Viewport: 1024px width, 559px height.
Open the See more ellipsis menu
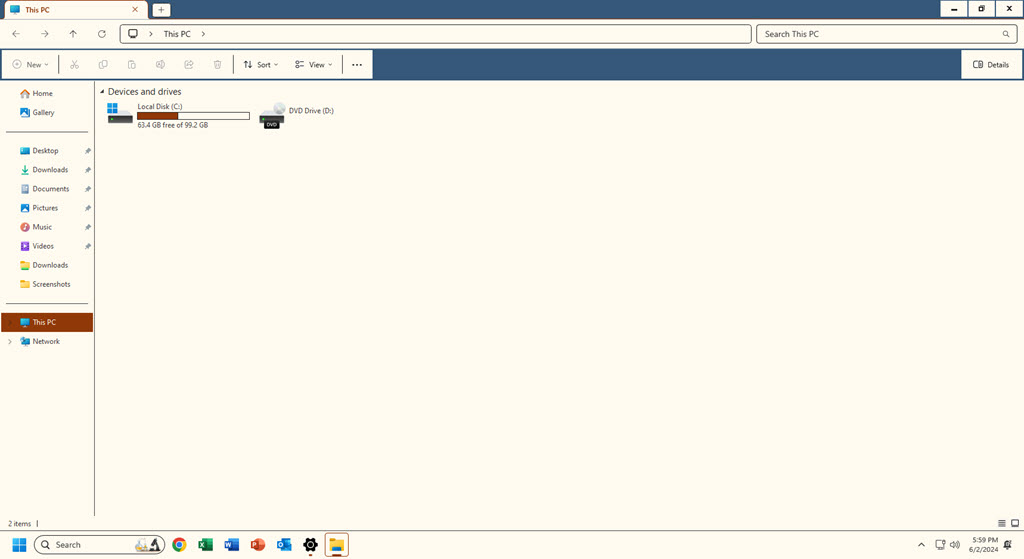point(357,65)
